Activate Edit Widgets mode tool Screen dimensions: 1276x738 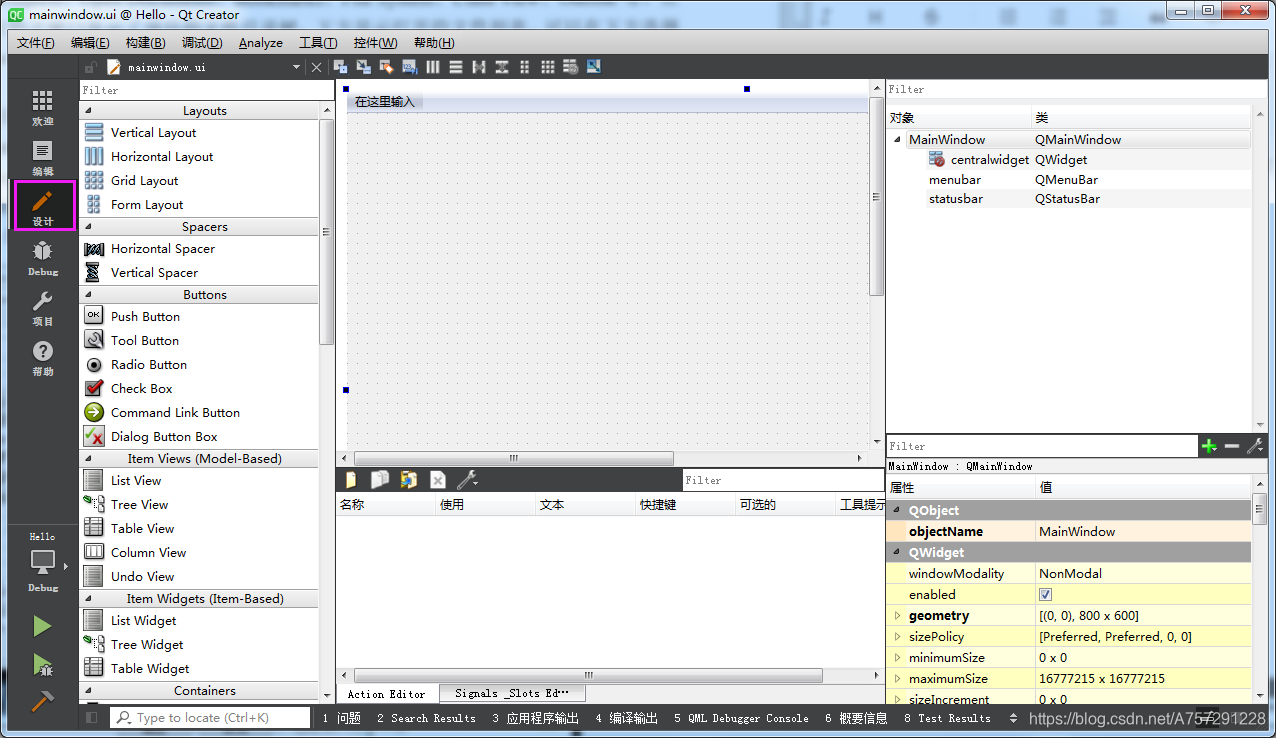click(x=341, y=67)
